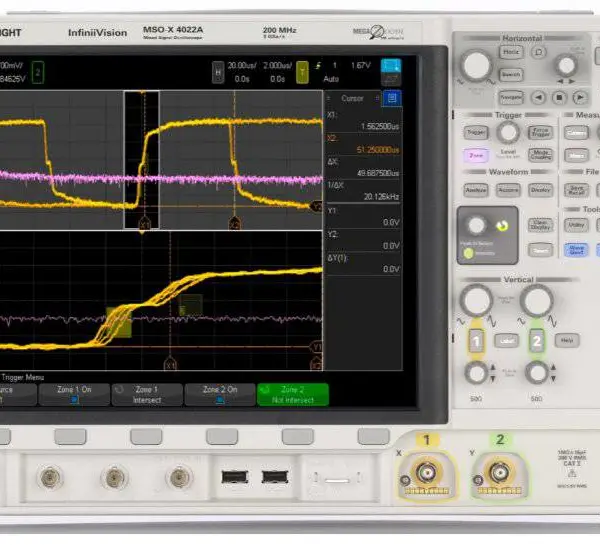
Task: Tap the 1.67V trigger level readout
Action: 360,65
